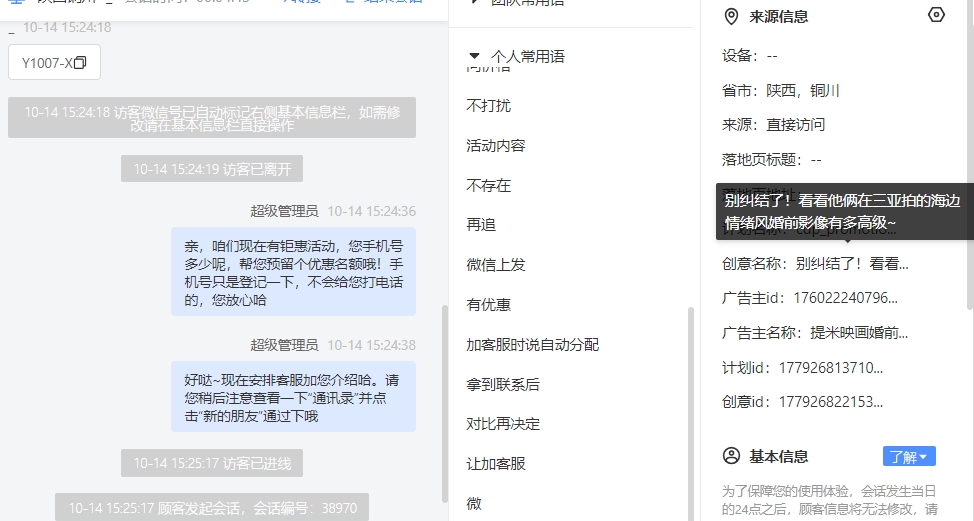Select the quick phrase 再追
This screenshot has height=521, width=974.
[x=481, y=225]
